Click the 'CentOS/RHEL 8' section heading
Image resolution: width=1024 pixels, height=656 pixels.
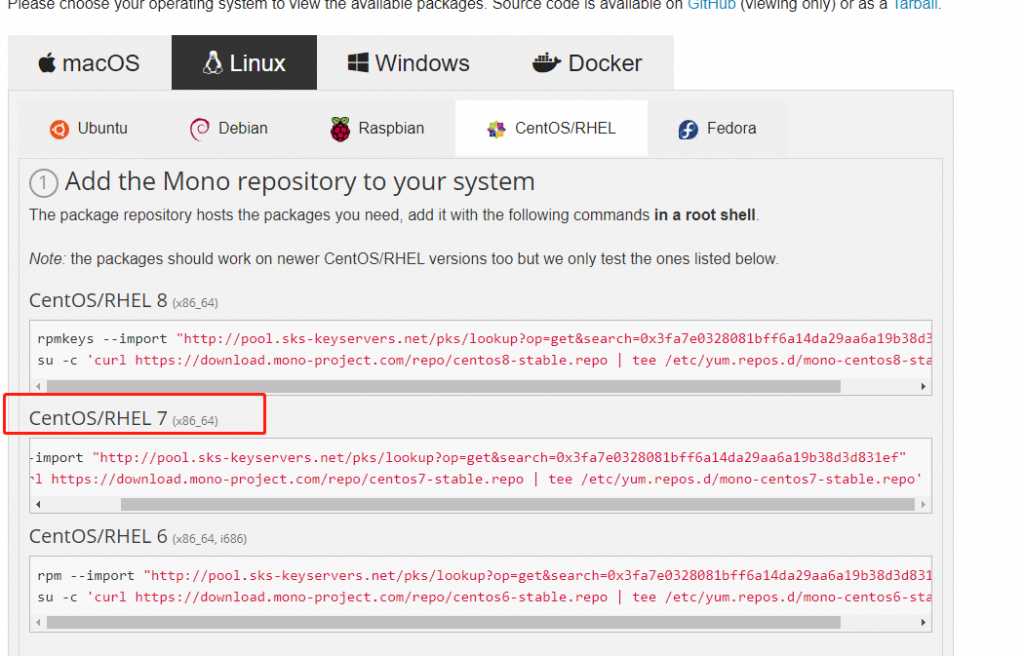tap(98, 301)
